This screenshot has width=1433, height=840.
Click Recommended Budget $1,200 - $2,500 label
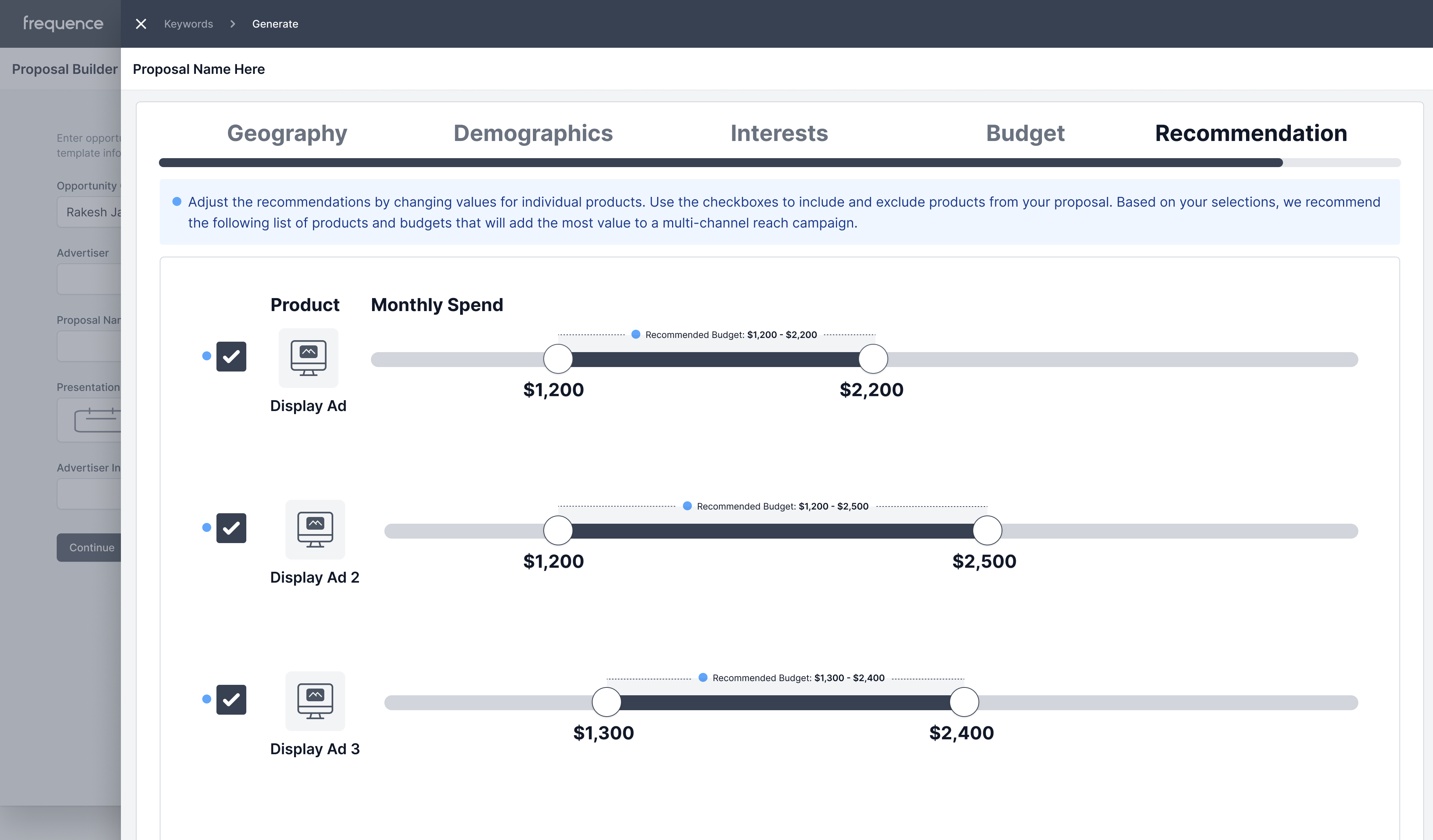coord(783,507)
